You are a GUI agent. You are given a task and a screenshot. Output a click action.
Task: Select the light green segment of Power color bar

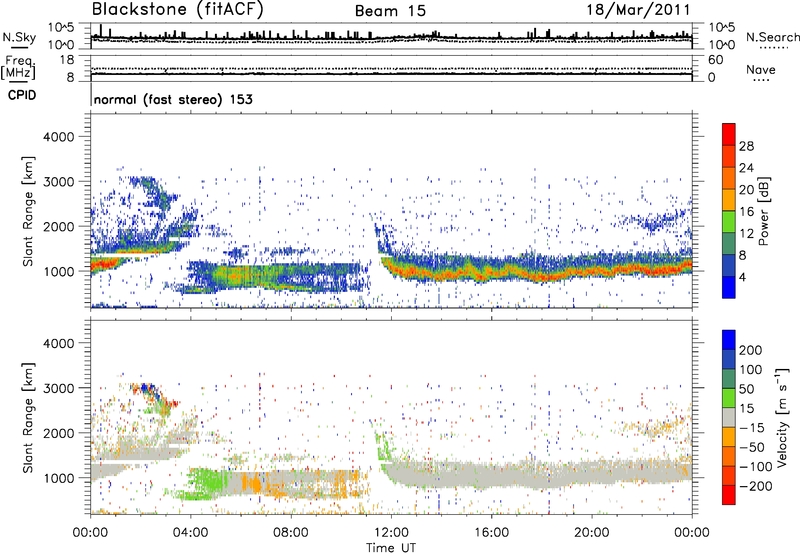coord(729,222)
